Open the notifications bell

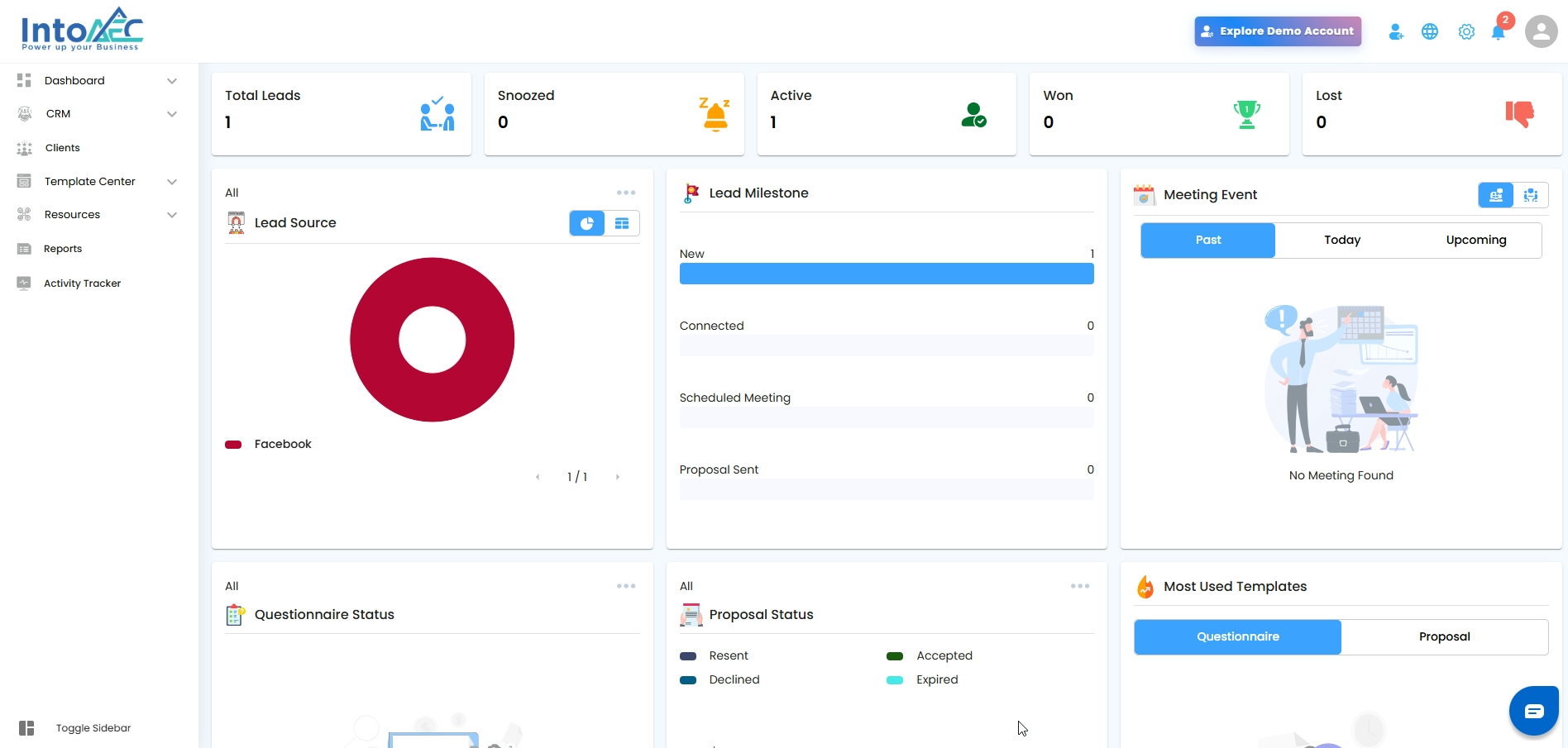(x=1498, y=32)
